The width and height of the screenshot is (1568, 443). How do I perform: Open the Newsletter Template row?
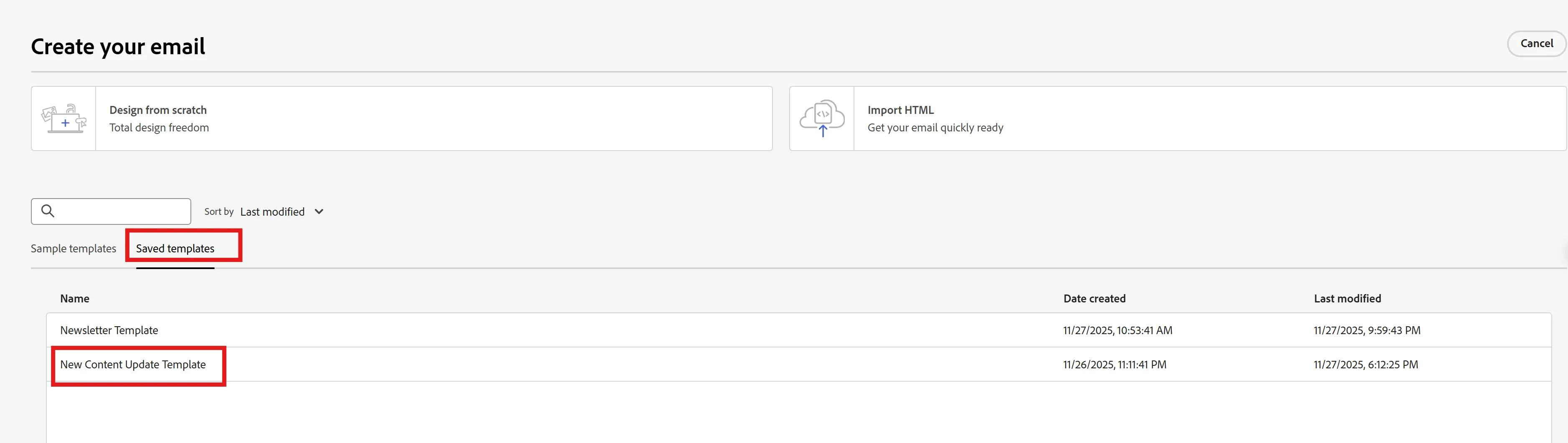[x=798, y=330]
